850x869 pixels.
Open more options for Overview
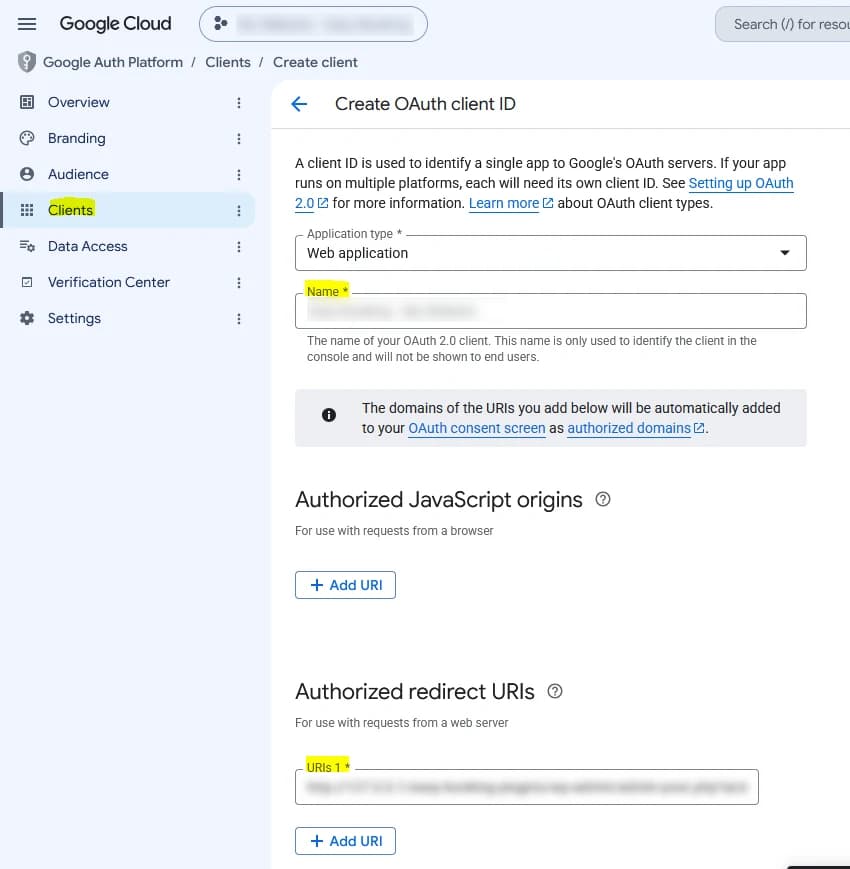tap(239, 103)
